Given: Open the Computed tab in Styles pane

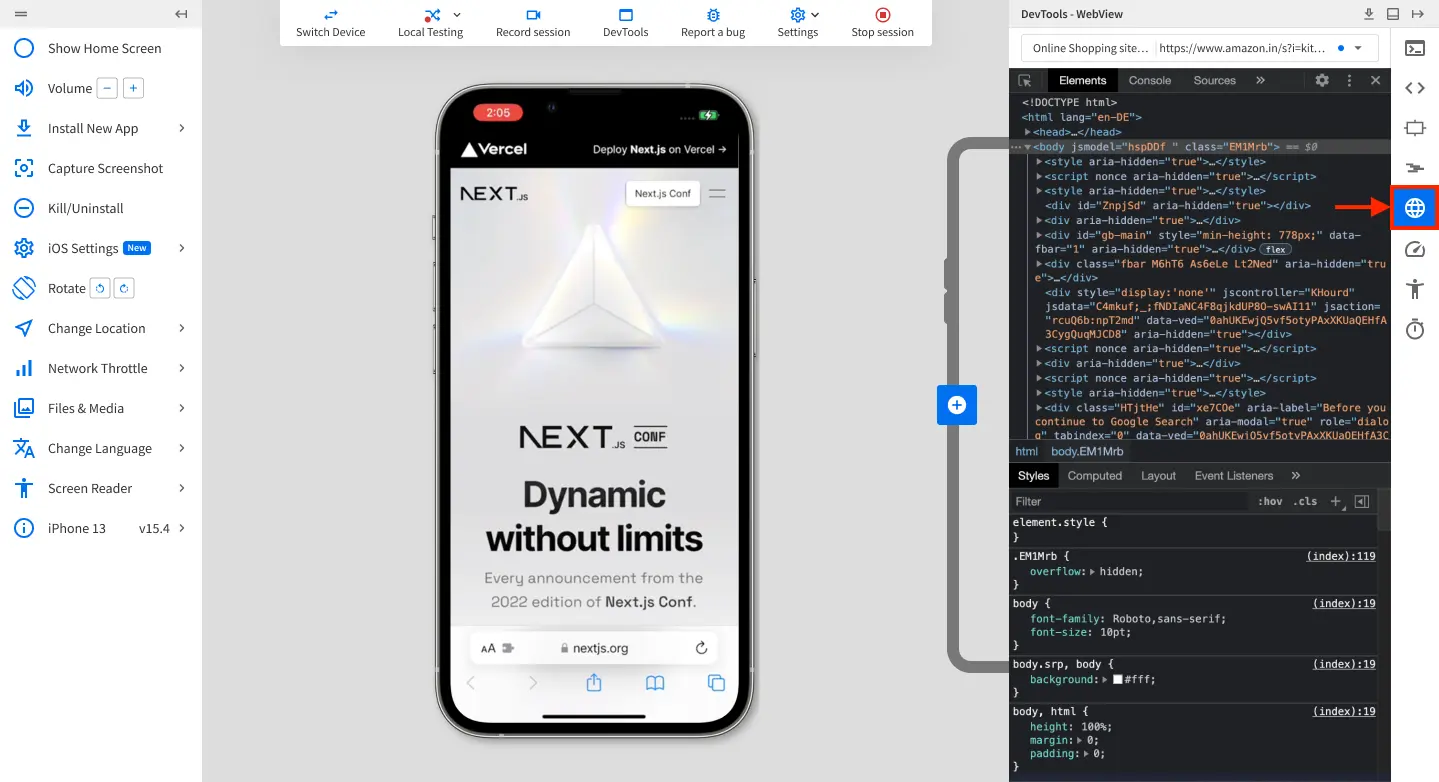Looking at the screenshot, I should pyautogui.click(x=1094, y=475).
